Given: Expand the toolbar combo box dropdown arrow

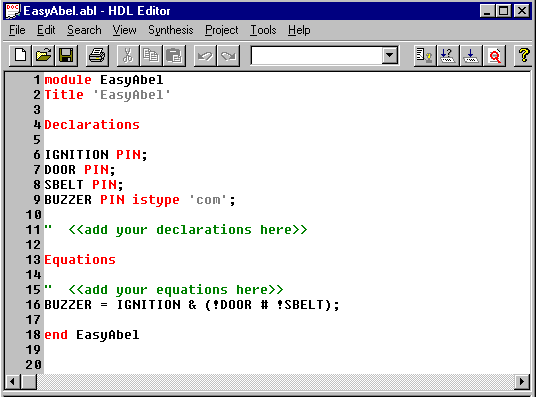Looking at the screenshot, I should (x=389, y=55).
